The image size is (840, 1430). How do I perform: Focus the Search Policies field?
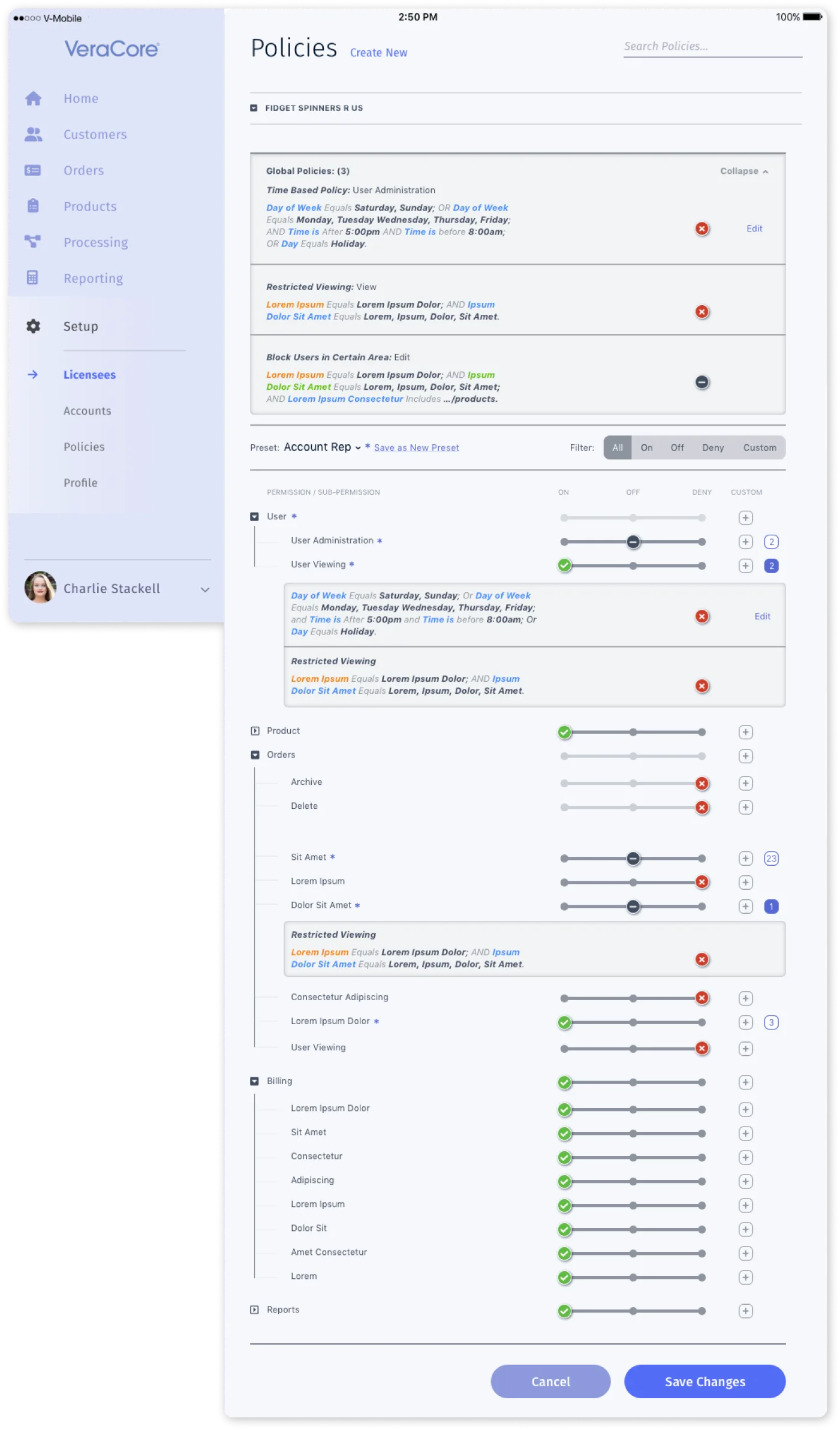(x=713, y=47)
